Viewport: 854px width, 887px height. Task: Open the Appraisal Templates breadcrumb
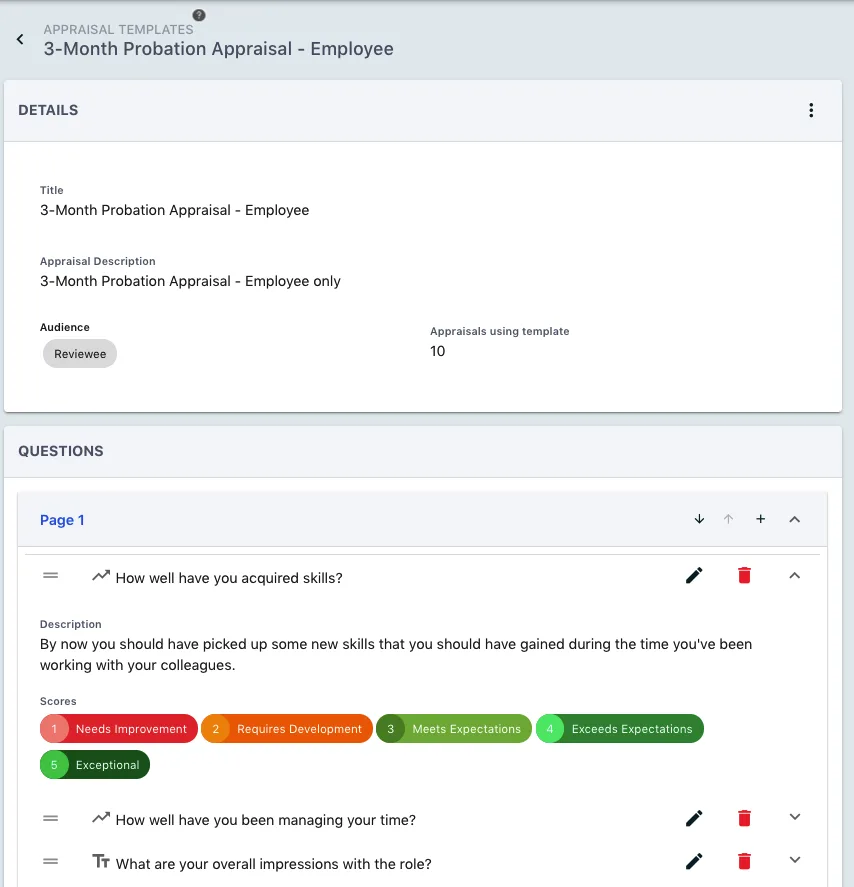coord(118,29)
